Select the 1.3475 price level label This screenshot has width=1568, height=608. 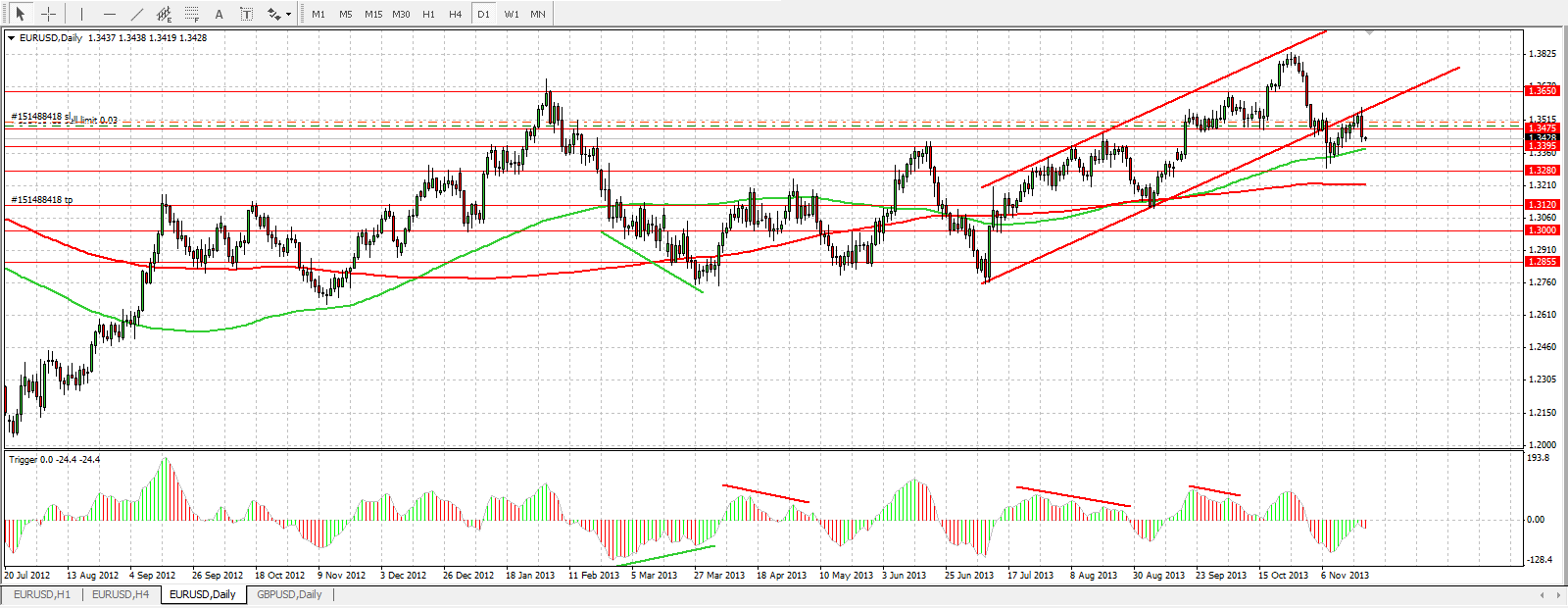pos(1543,127)
